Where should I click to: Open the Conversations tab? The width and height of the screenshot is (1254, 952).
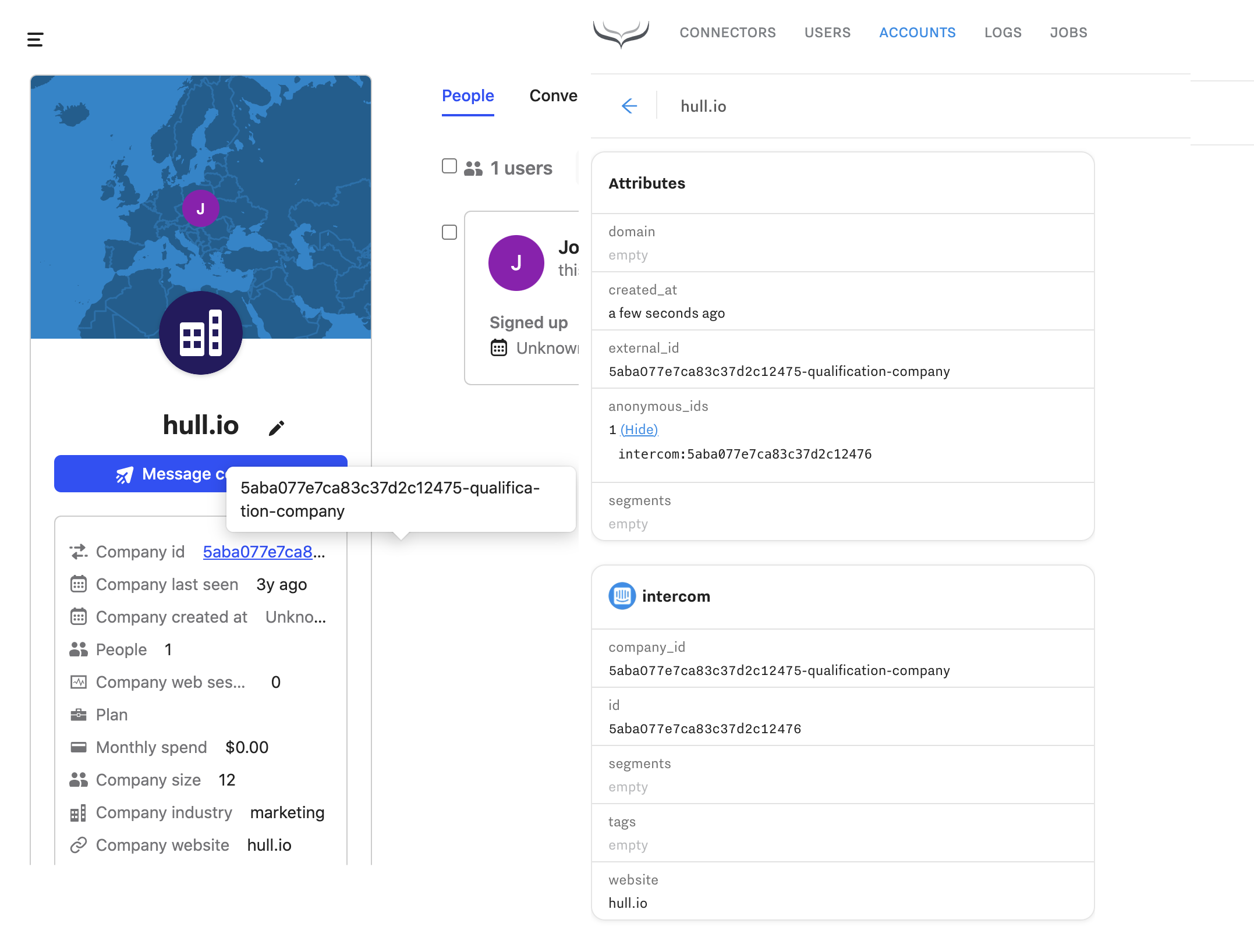click(553, 96)
